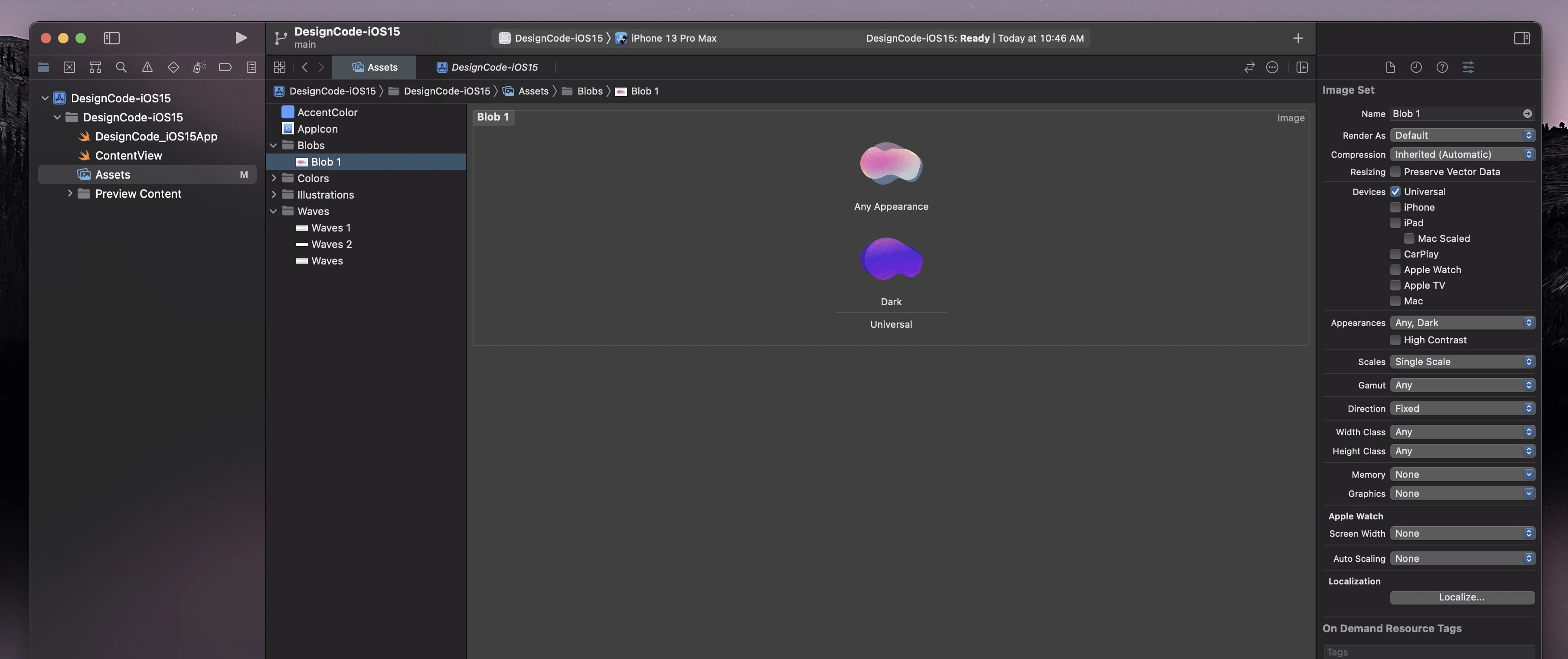Viewport: 1568px width, 659px height.
Task: Select the Waves 2 asset
Action: [x=332, y=244]
